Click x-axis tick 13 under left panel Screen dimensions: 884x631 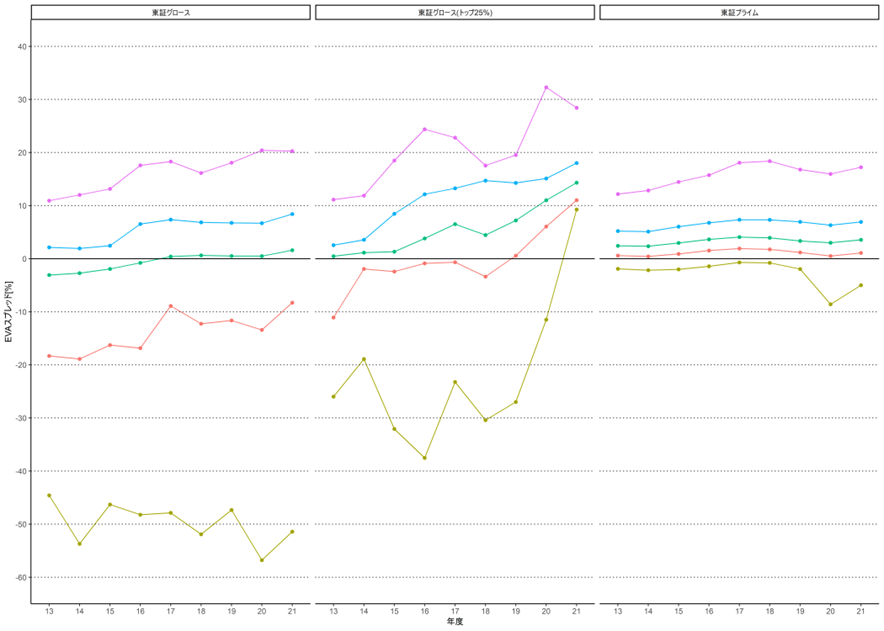click(x=49, y=611)
